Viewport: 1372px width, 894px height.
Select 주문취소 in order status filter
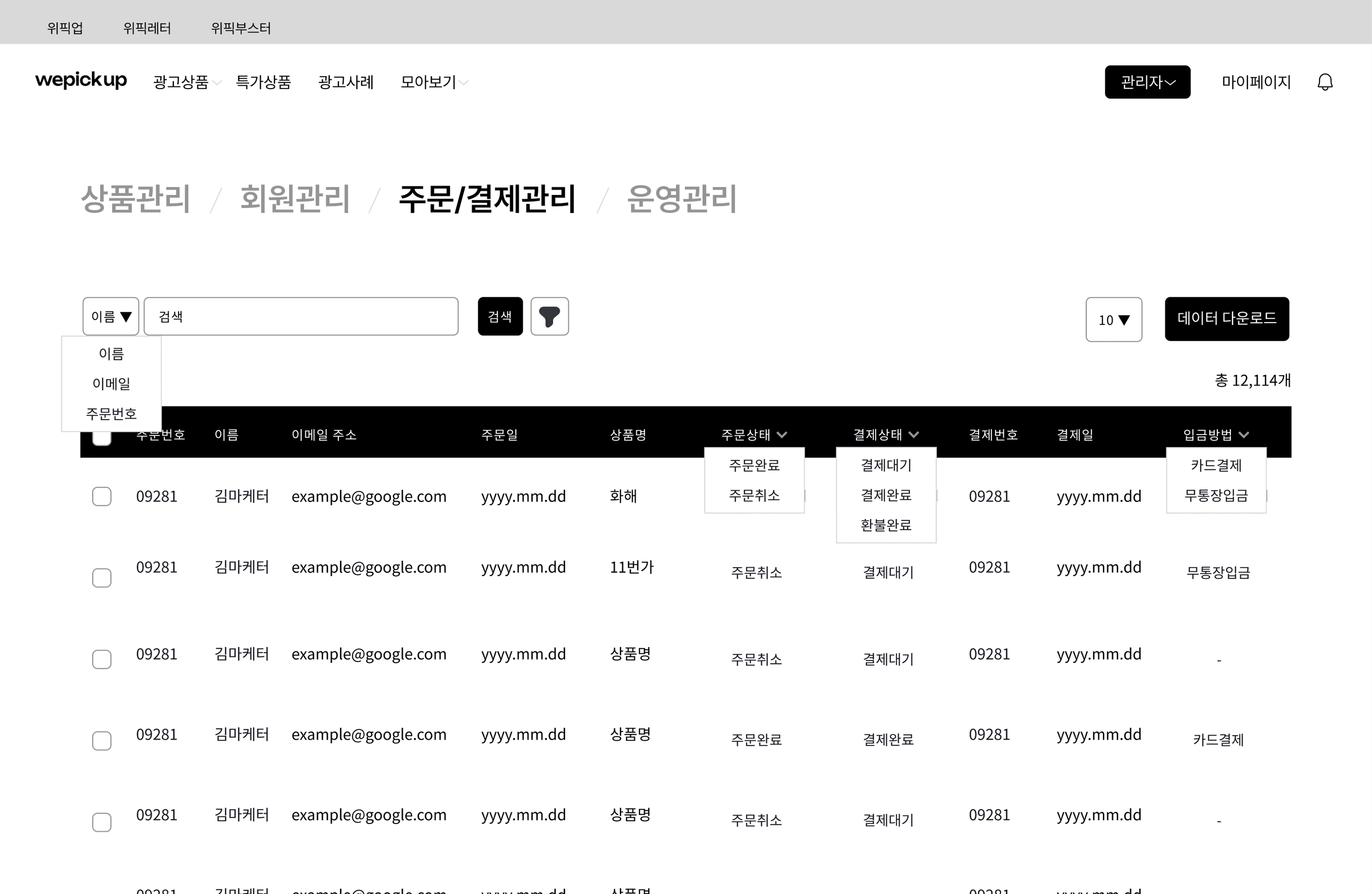click(x=754, y=495)
